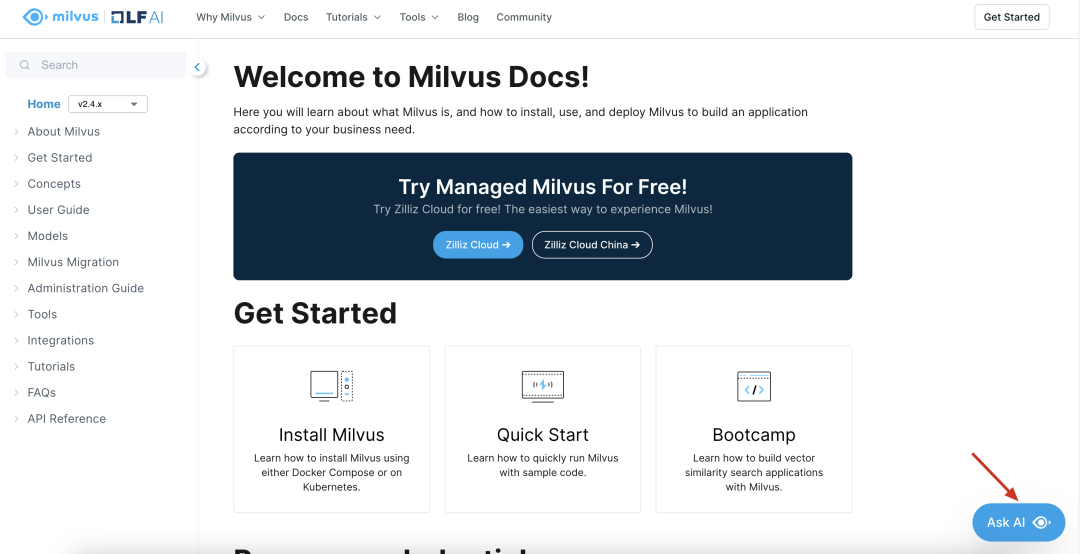Screen dimensions: 1080x554
Task: Select the User Guide sidebar item
Action: [x=59, y=210]
